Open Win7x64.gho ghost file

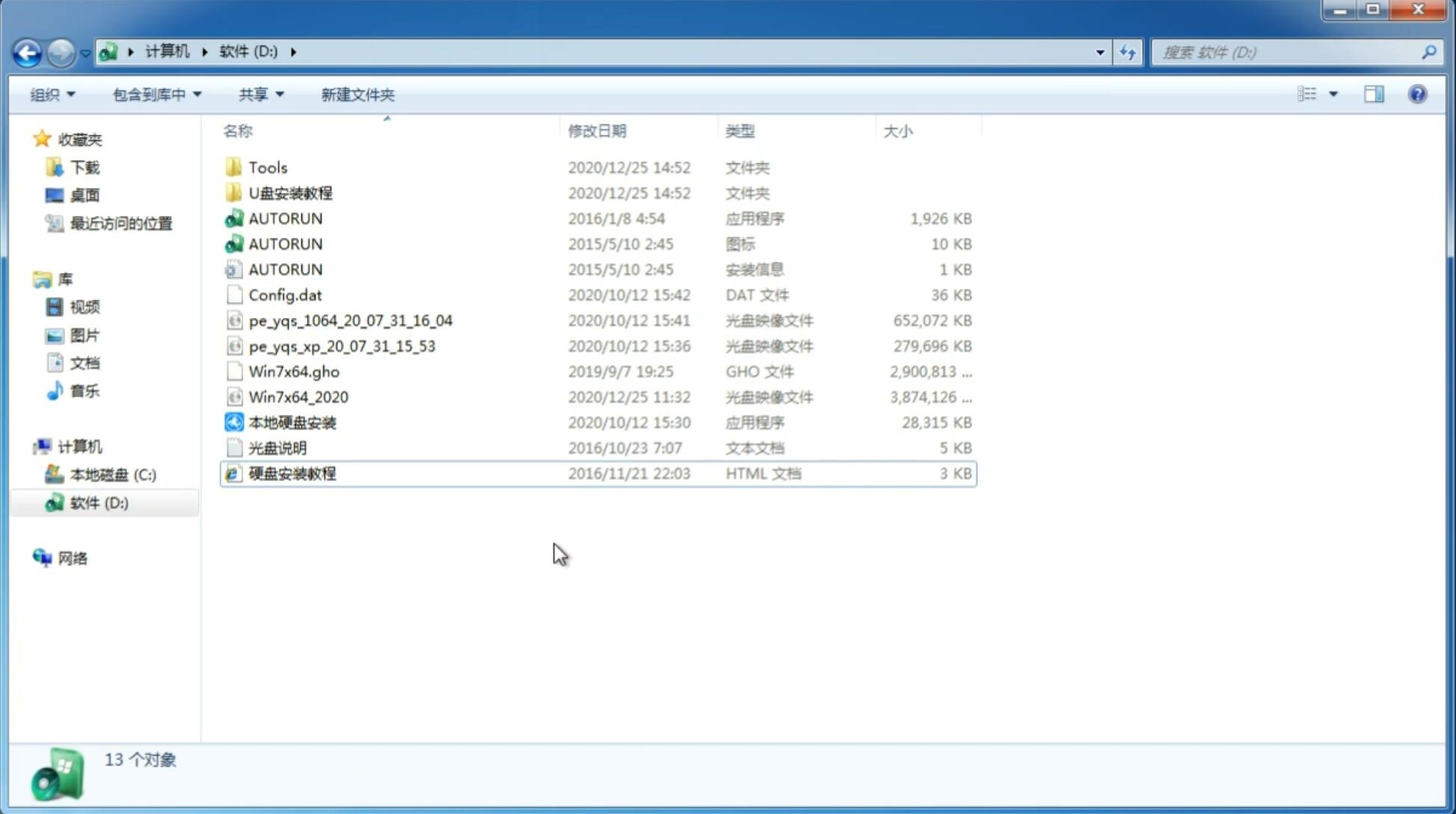[x=293, y=371]
